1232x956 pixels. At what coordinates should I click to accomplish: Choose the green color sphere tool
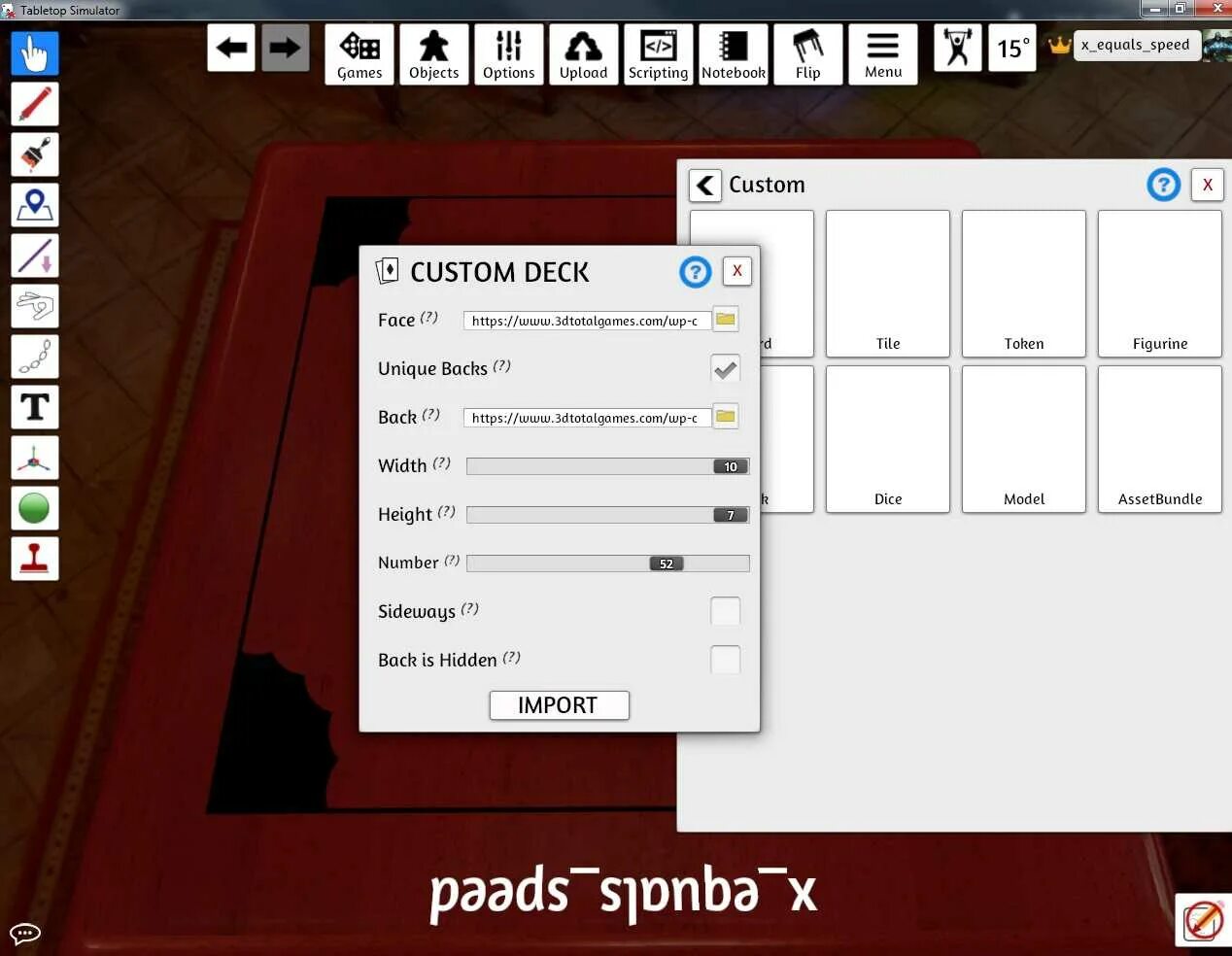[35, 508]
